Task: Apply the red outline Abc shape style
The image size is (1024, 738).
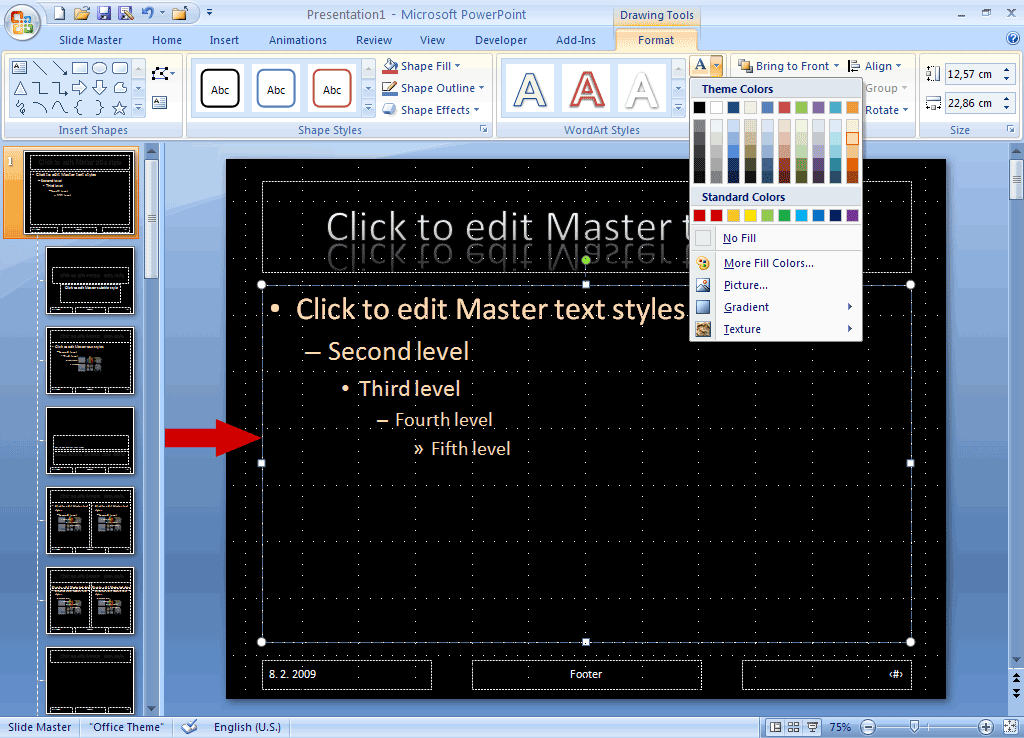Action: coord(332,89)
